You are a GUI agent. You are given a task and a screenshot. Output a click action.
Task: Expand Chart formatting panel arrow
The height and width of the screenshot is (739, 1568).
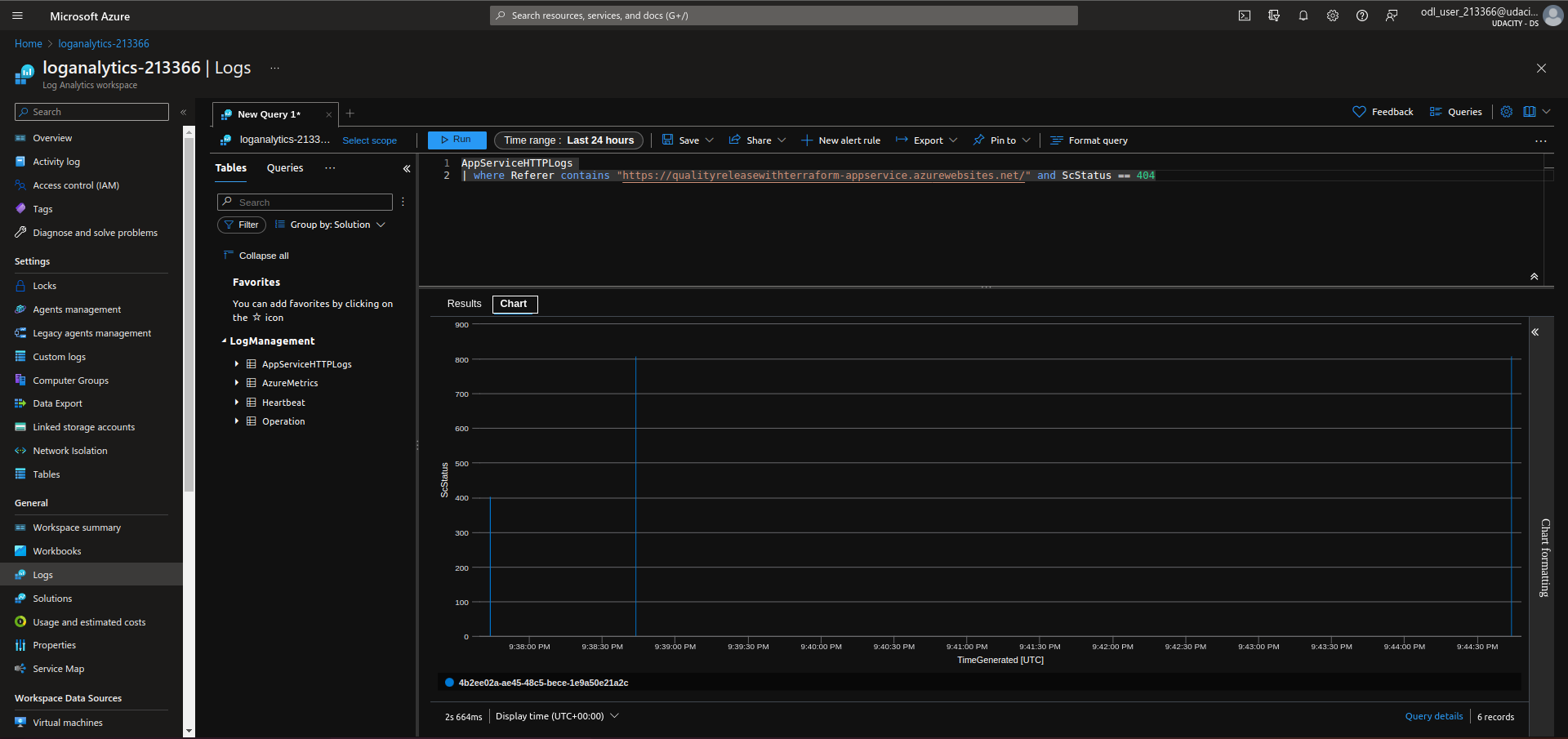point(1535,332)
